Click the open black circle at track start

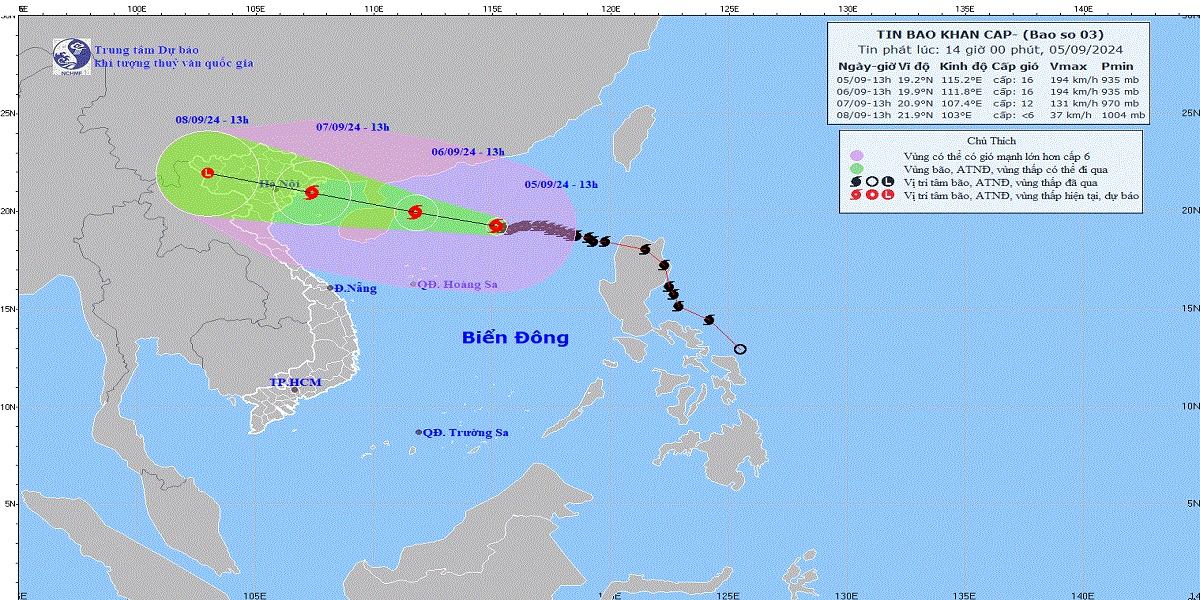pos(740,349)
